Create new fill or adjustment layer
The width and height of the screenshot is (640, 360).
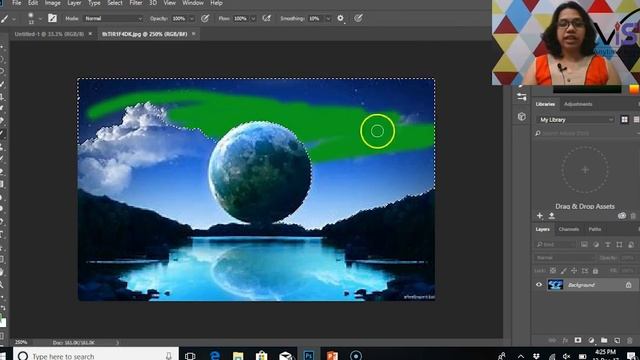[x=591, y=340]
